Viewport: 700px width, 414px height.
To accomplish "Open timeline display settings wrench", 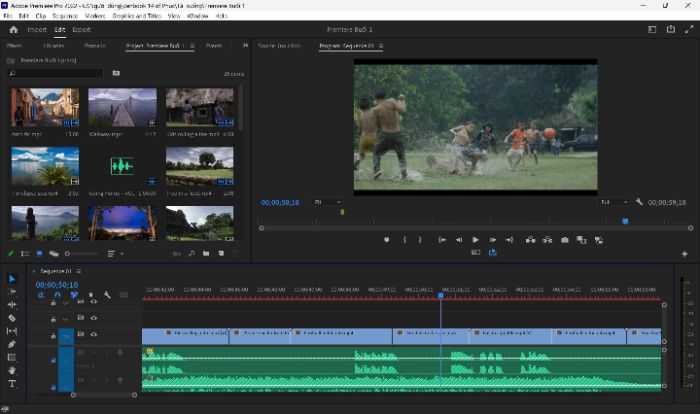I will tap(107, 295).
